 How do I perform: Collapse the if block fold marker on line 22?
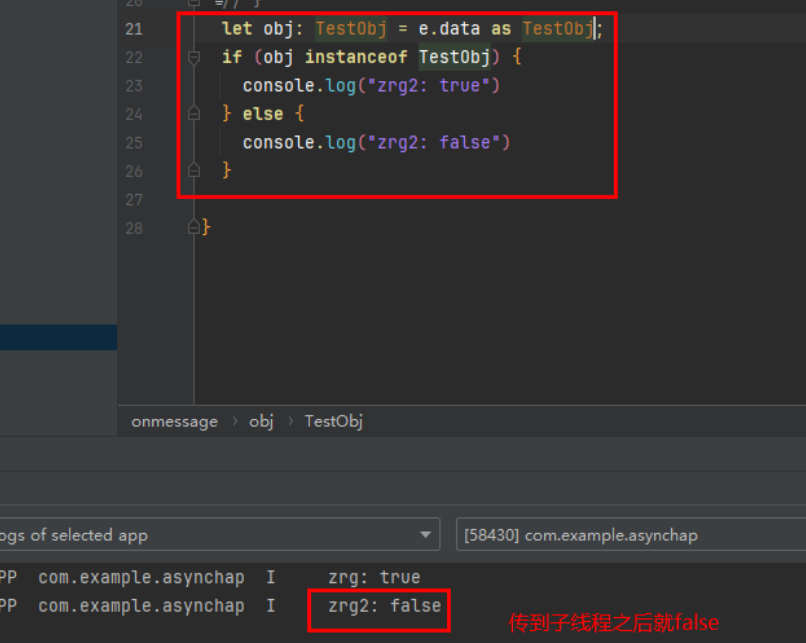coord(195,58)
